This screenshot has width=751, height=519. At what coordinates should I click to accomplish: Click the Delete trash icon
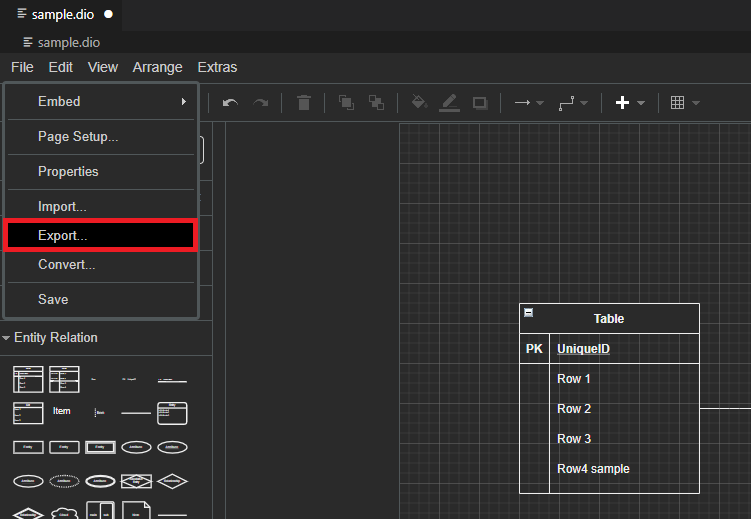tap(304, 103)
